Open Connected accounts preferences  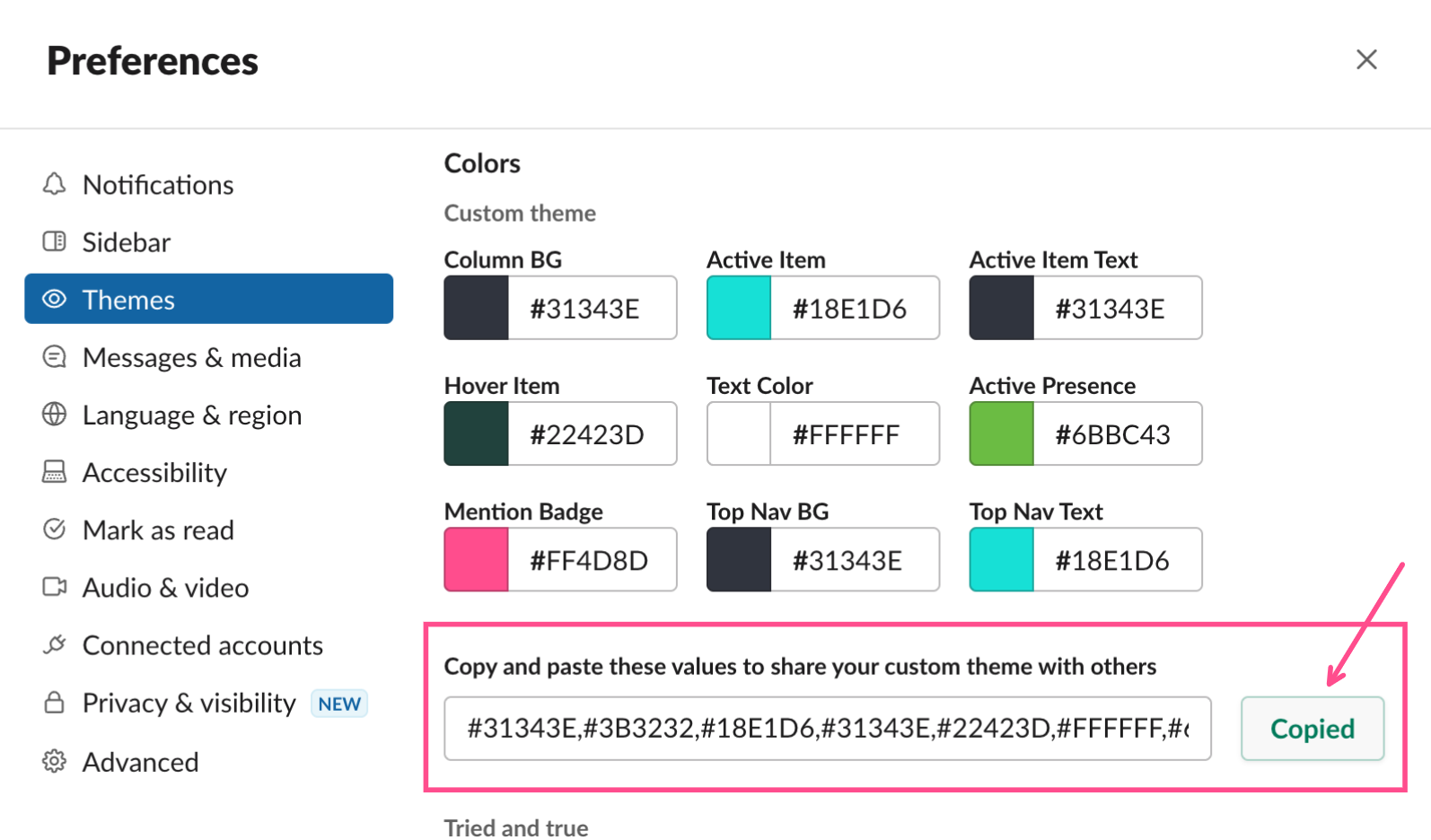click(202, 645)
